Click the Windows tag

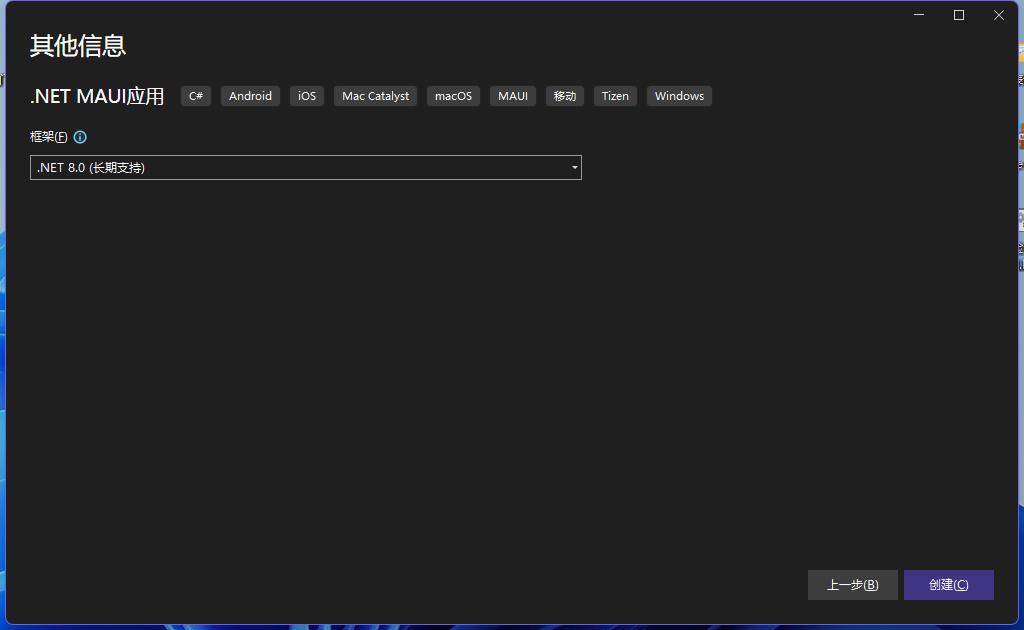(679, 96)
